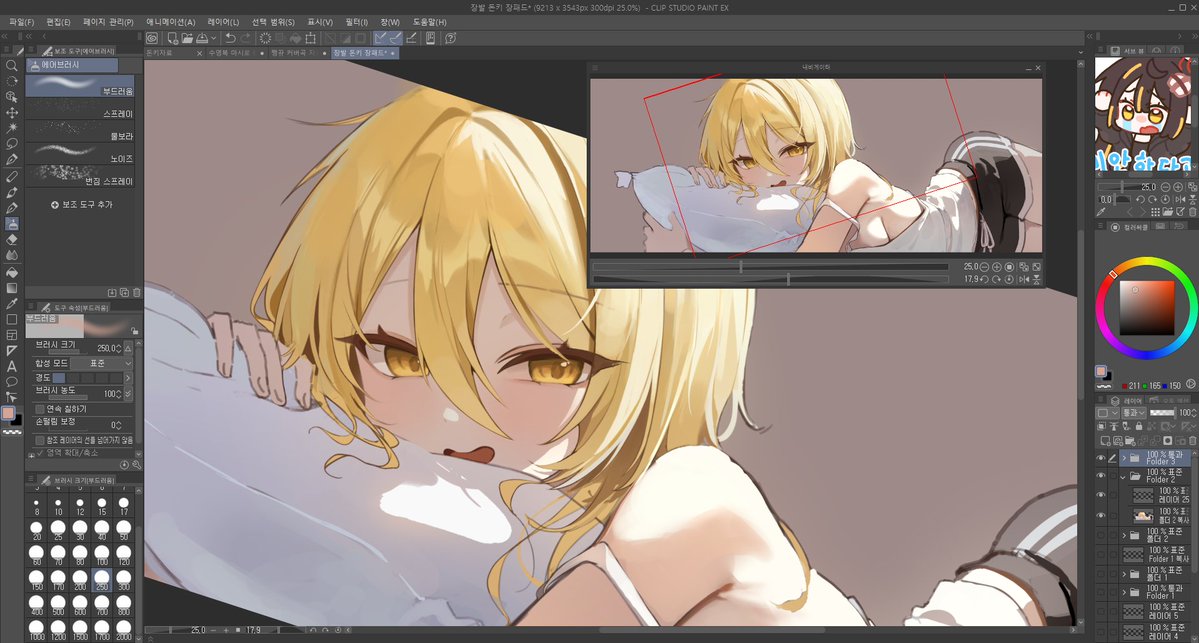
Task: Open layer blending mode 통과 dropdown
Action: [1132, 413]
